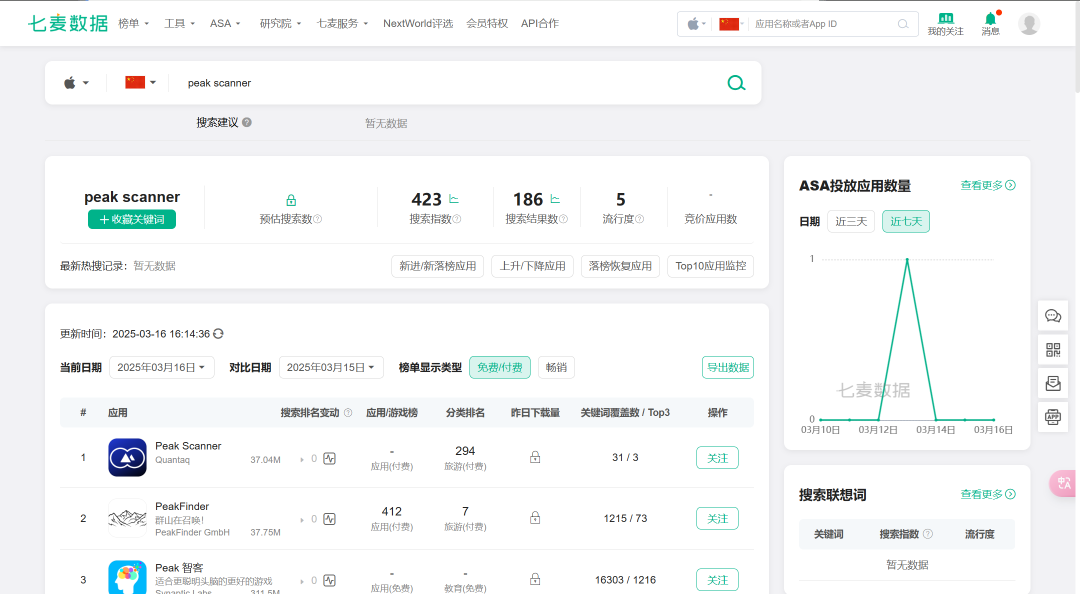Open country flag dropdown in main search bar
Viewport: 1080px width, 594px height.
click(x=141, y=83)
